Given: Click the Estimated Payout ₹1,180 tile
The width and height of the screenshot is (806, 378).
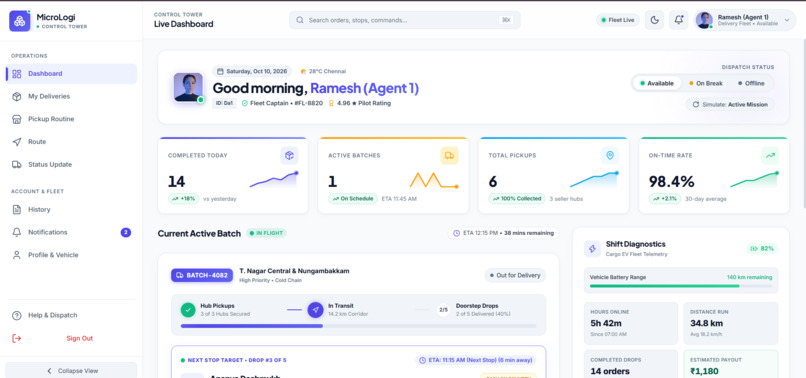Looking at the screenshot, I should coord(730,364).
